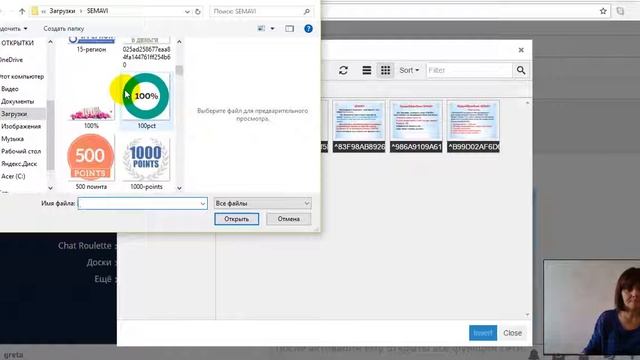Open Музыка in navigation pane

[x=12, y=139]
